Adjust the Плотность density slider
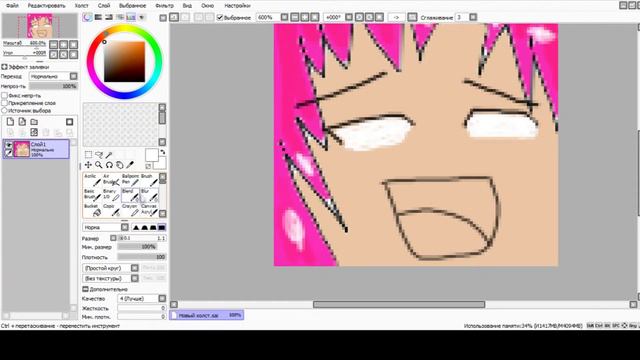Screen dimensions: 640x360 tap(142, 257)
